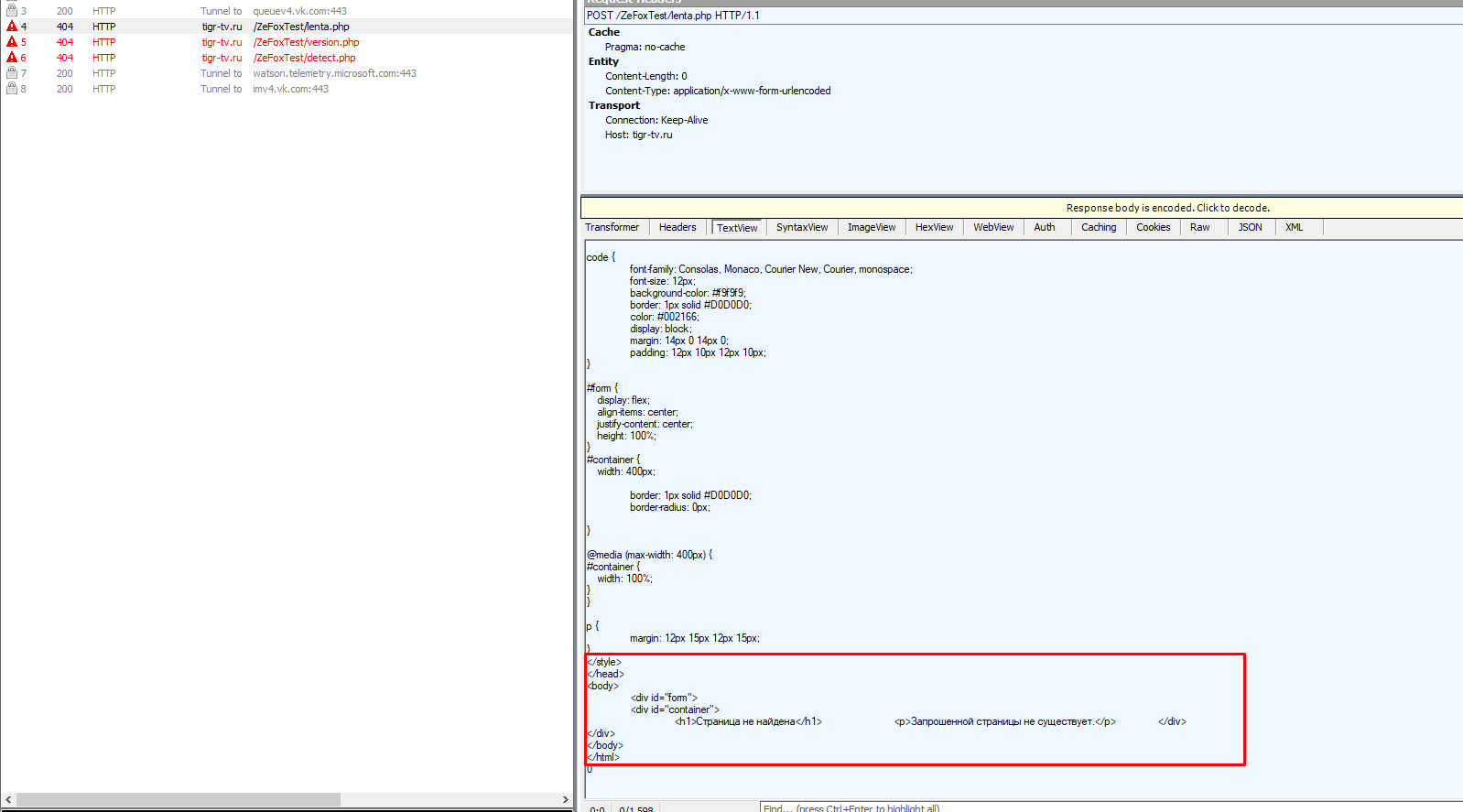The image size is (1463, 812).
Task: Click the Transport header group
Action: [614, 105]
